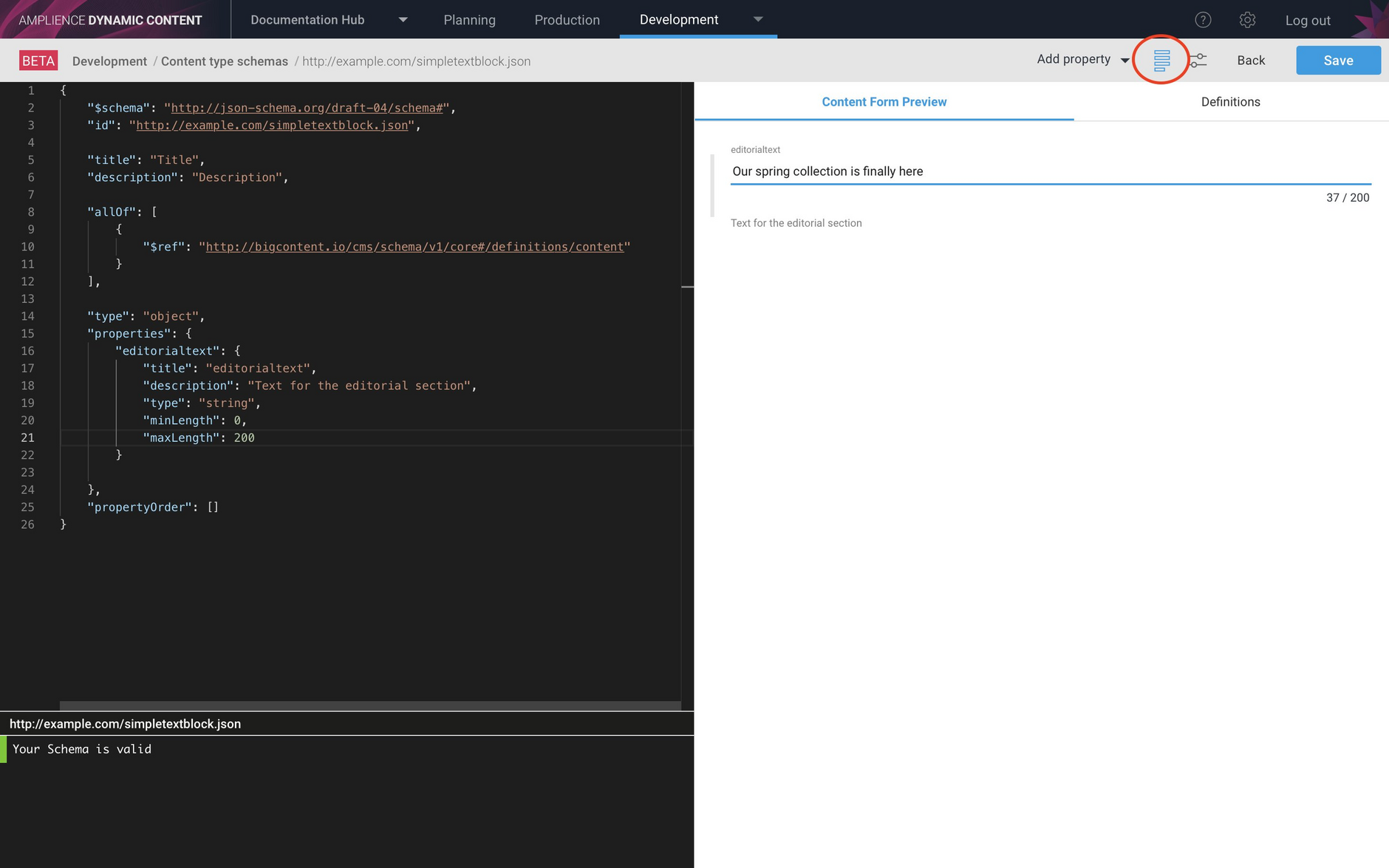Open the Planning menu item
Screen dimensions: 1389x868
pos(470,20)
